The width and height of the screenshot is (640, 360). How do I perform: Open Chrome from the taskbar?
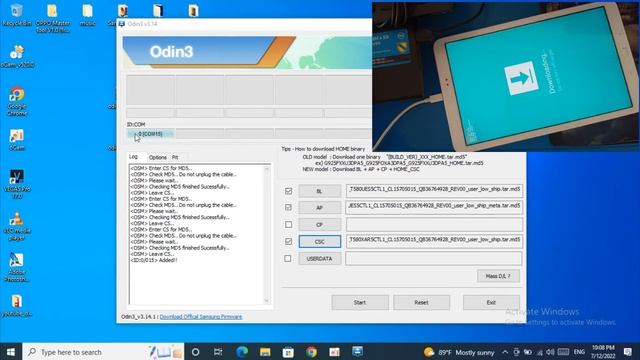pos(311,352)
